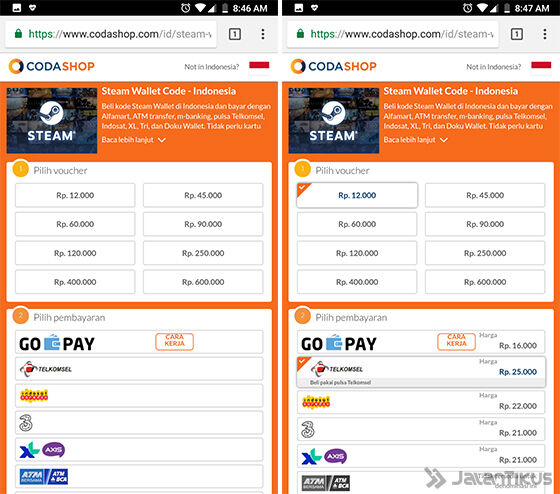Pick Tri (3) payment on left screen
560x494 pixels.
139,423
